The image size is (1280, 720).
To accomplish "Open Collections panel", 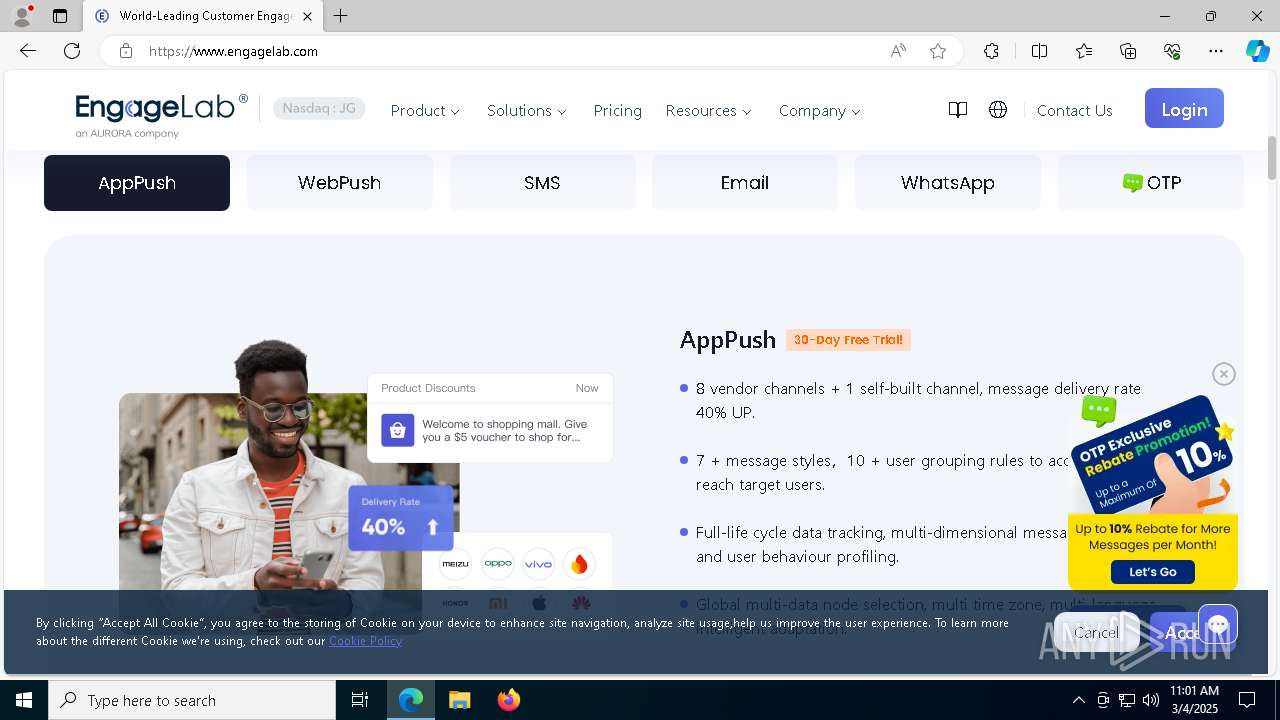I will click(1128, 51).
